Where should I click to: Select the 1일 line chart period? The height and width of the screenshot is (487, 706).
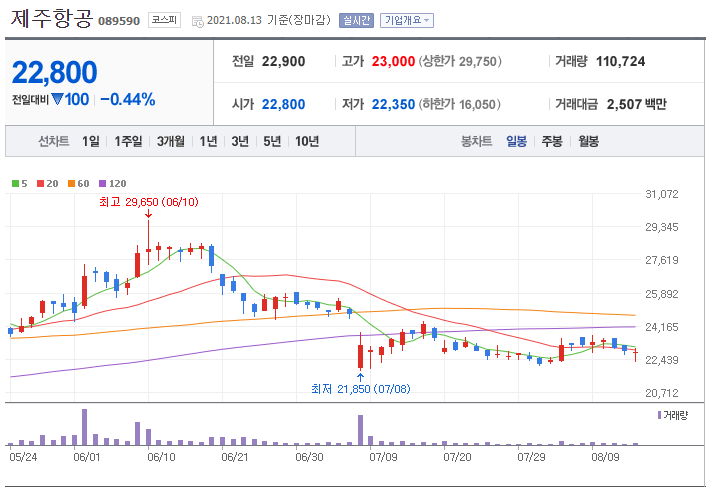pyautogui.click(x=91, y=141)
